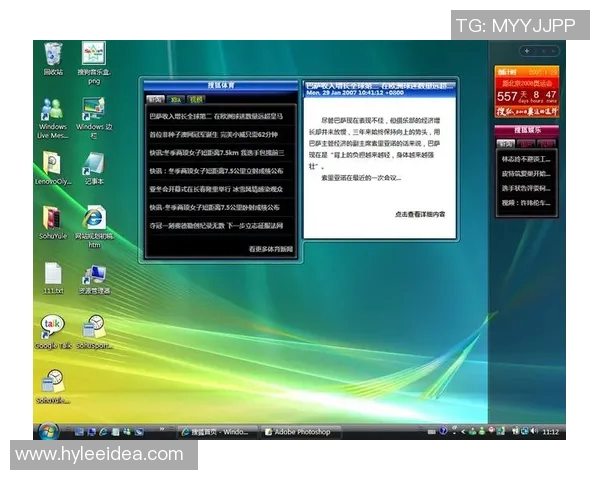This screenshot has height=480, width=600.
Task: Open the Recycle Bin desktop icon
Action: click(x=52, y=57)
